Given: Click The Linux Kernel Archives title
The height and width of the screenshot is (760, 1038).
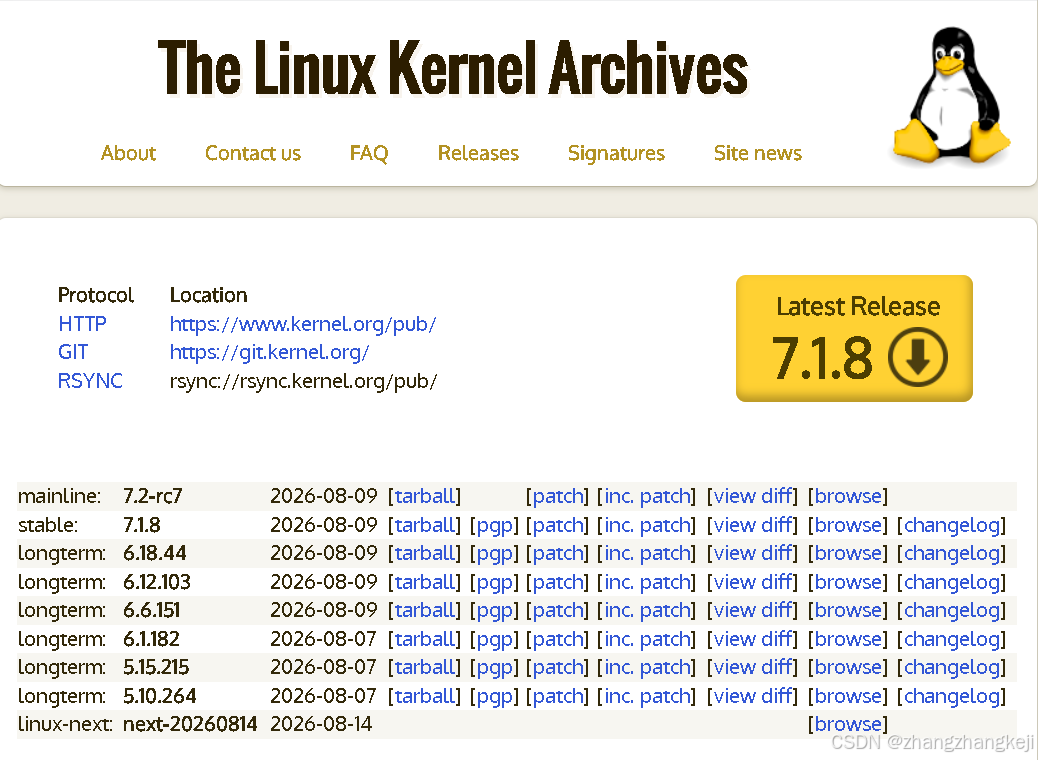Looking at the screenshot, I should click(453, 68).
